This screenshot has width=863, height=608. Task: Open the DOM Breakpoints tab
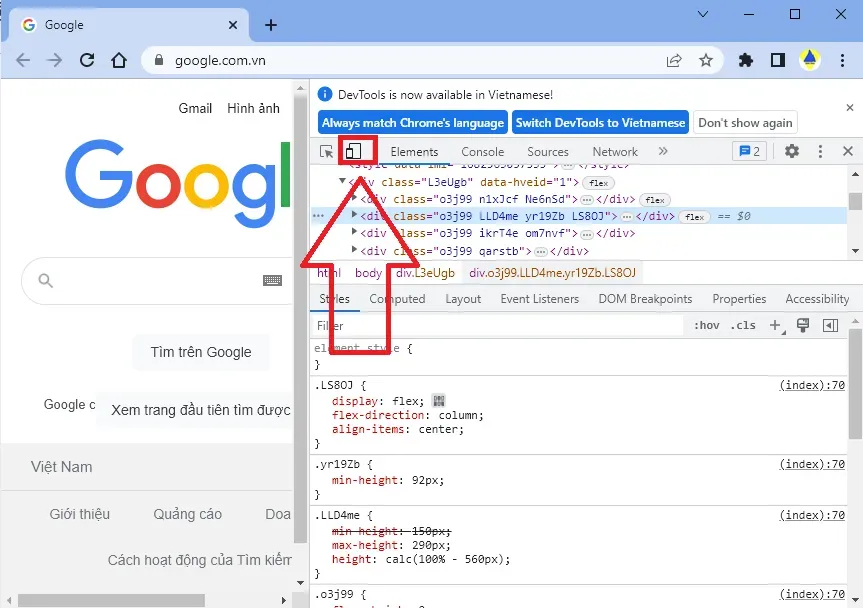[x=645, y=299]
